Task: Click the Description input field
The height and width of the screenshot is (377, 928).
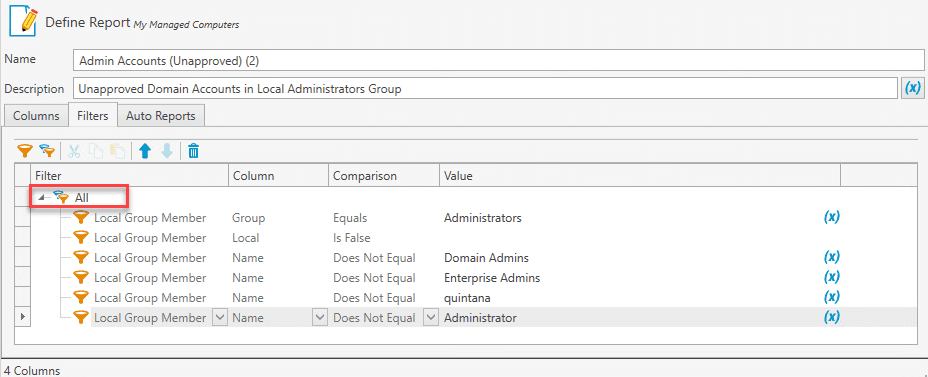Action: click(485, 89)
